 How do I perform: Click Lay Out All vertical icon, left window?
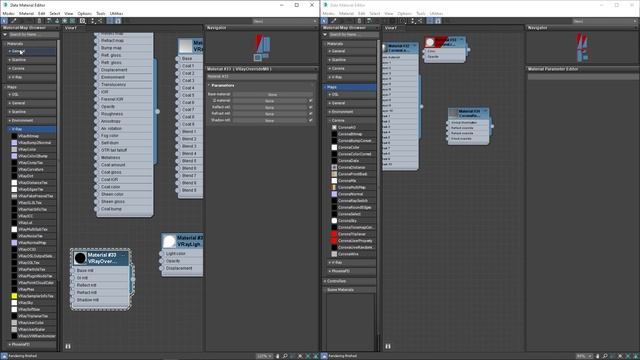point(92,20)
